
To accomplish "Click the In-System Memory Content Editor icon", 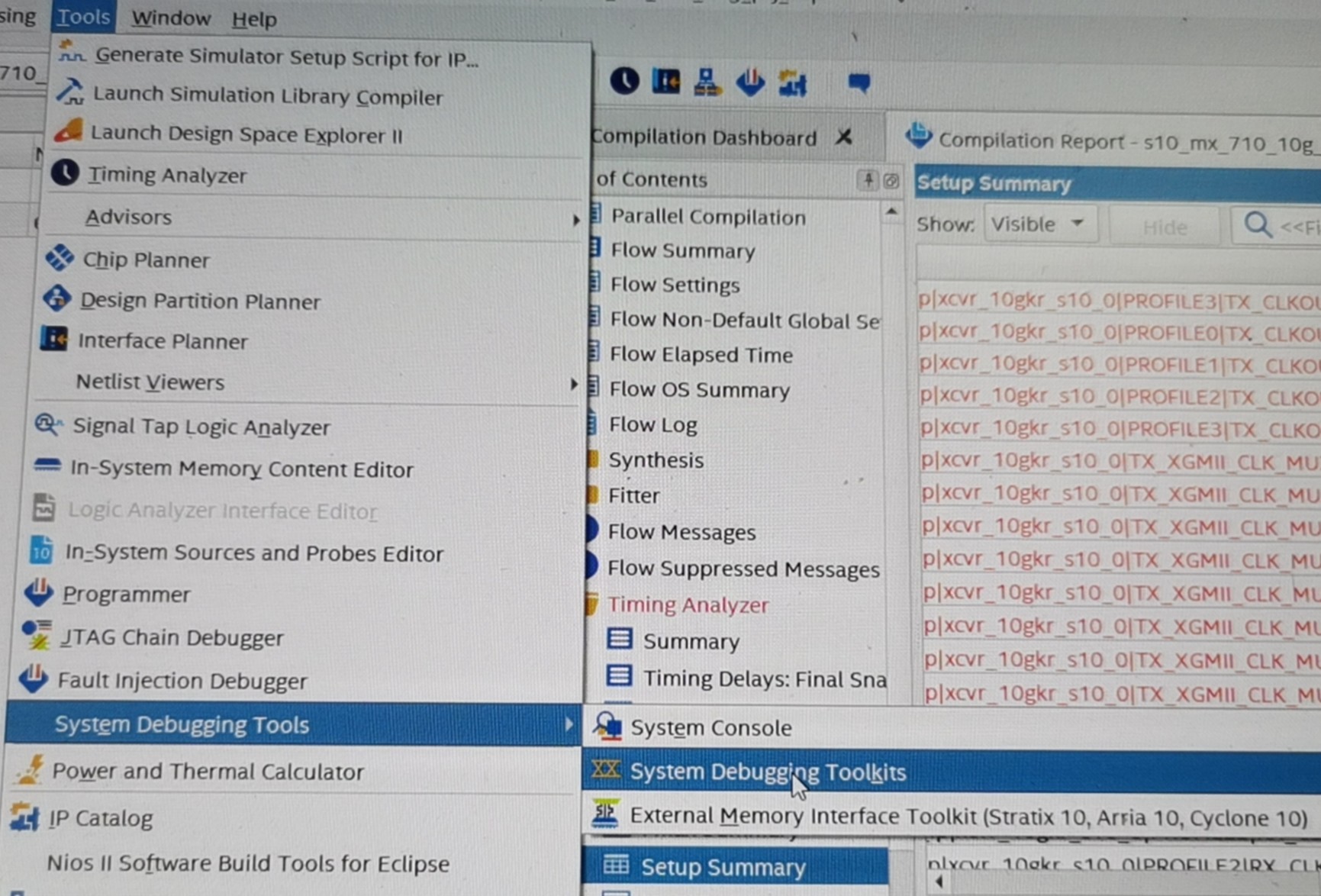I will click(x=47, y=465).
